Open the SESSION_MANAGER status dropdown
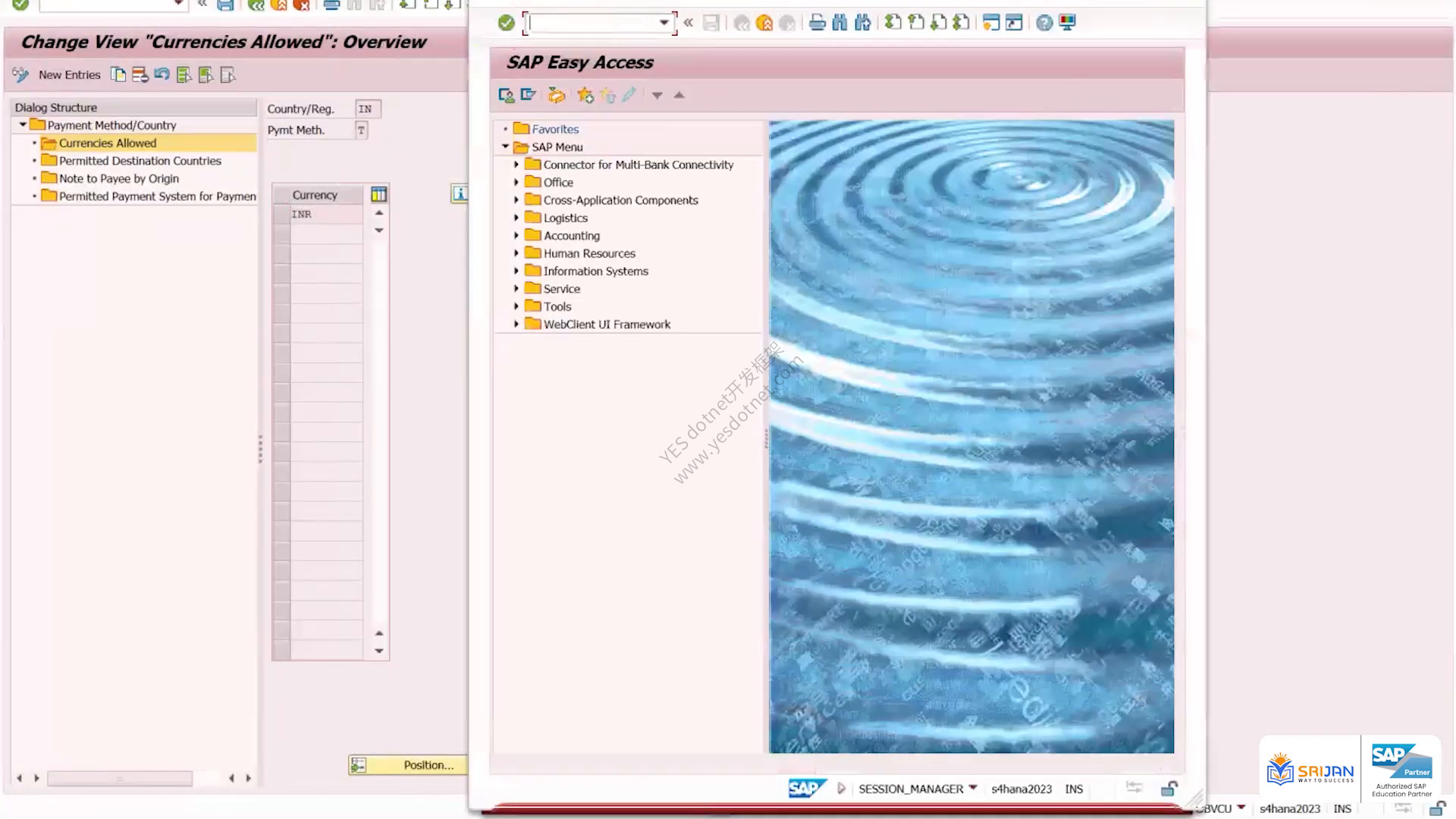 (x=973, y=788)
